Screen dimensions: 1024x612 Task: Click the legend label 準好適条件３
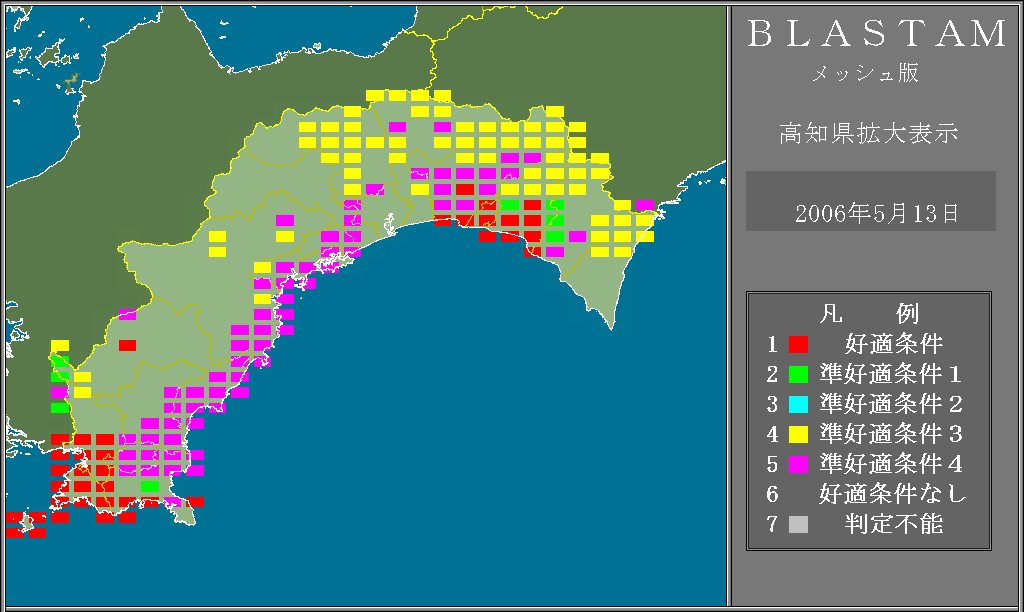pos(891,434)
